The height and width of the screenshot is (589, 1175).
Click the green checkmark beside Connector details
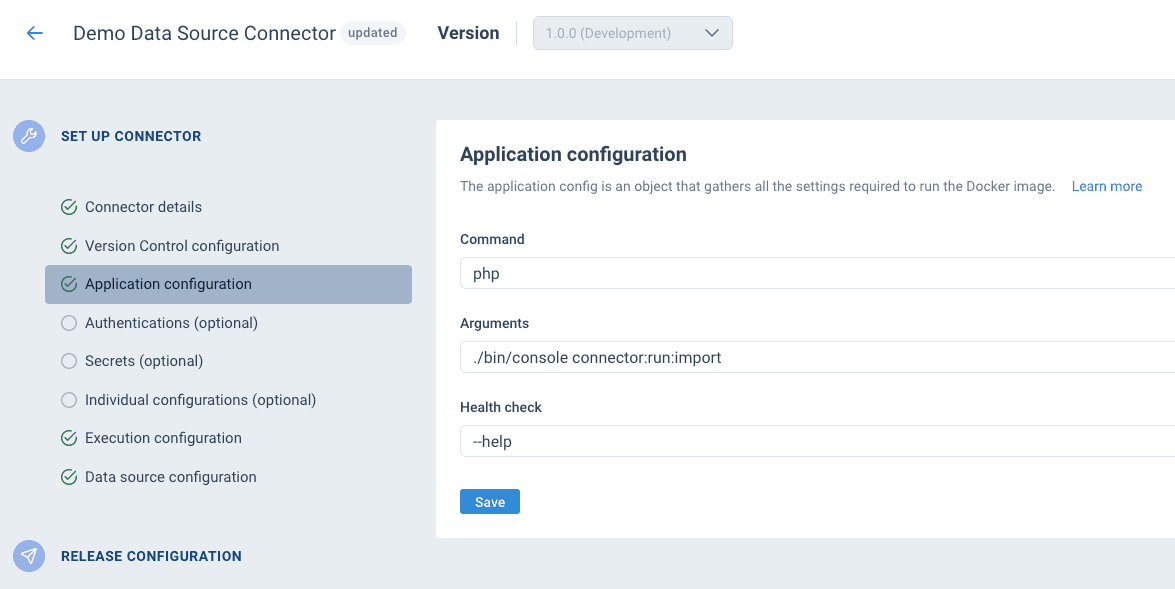(x=68, y=206)
